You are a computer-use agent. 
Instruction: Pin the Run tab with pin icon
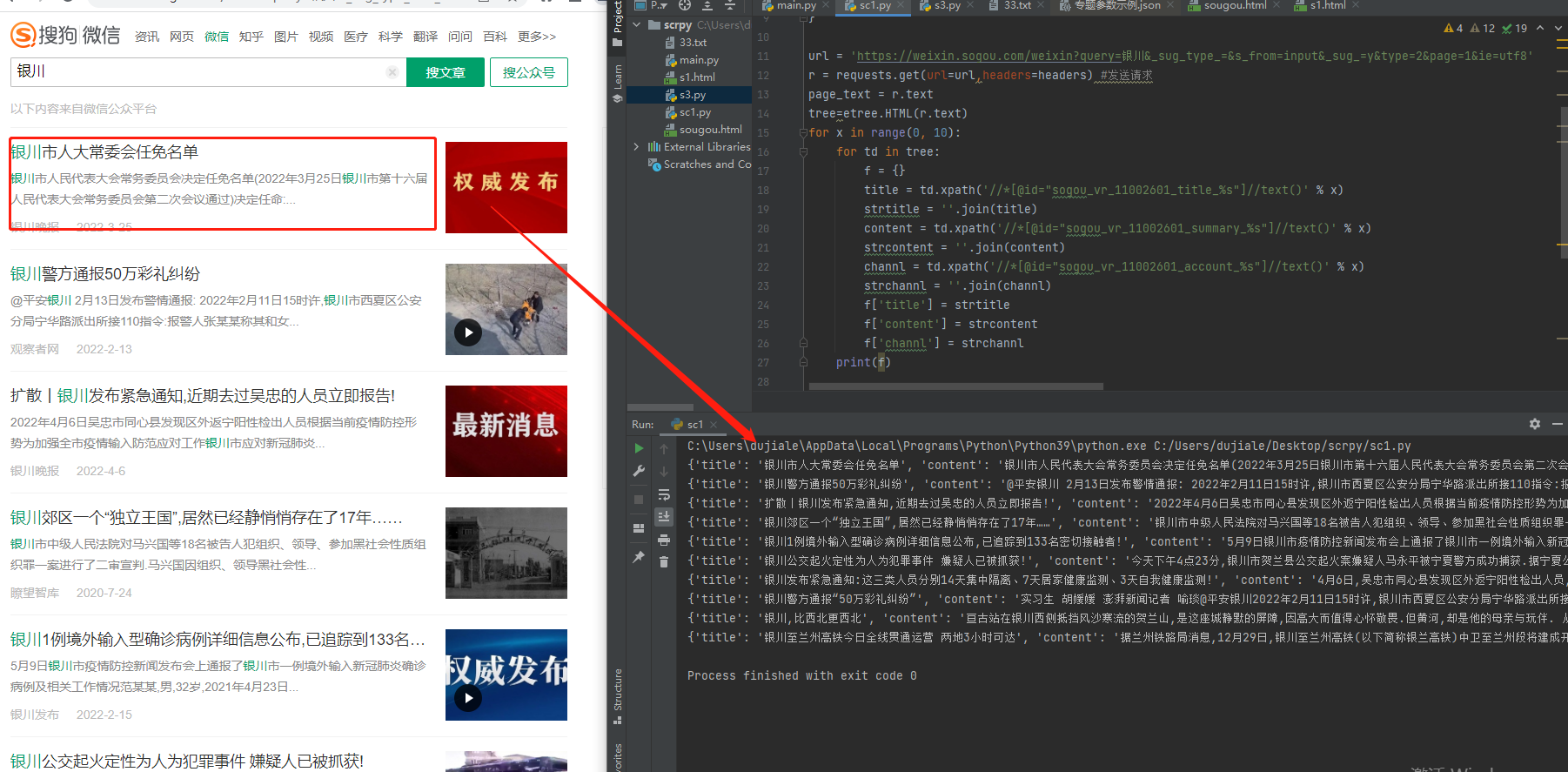639,557
